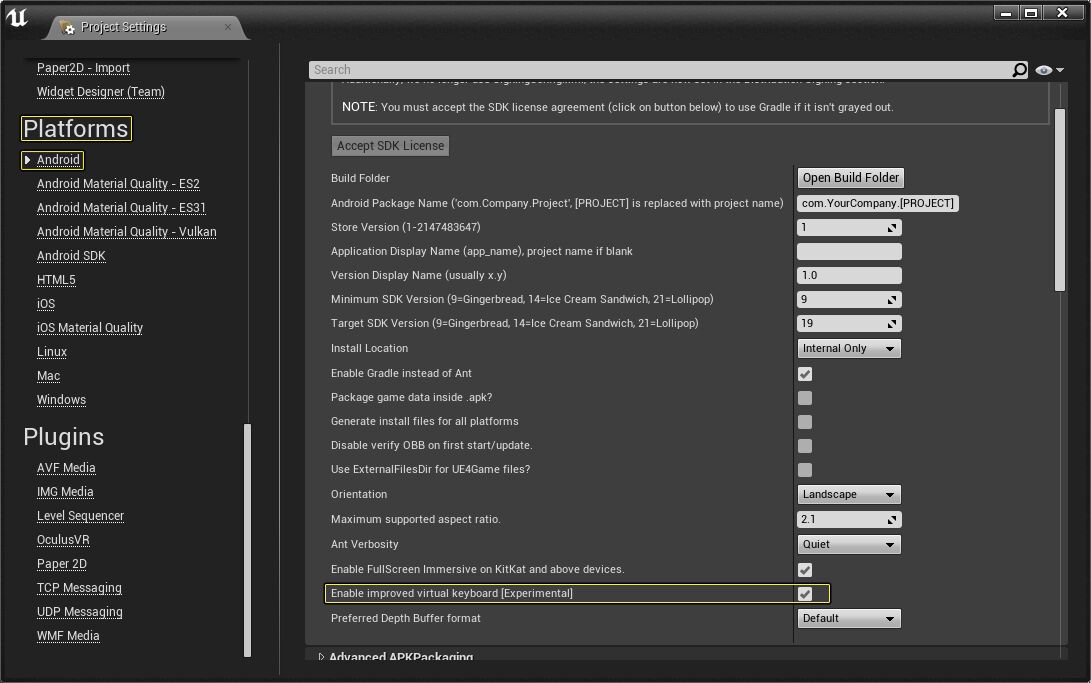Toggle Enable improved virtual keyboard checkbox
Screen dimensions: 1091x683
click(x=805, y=594)
